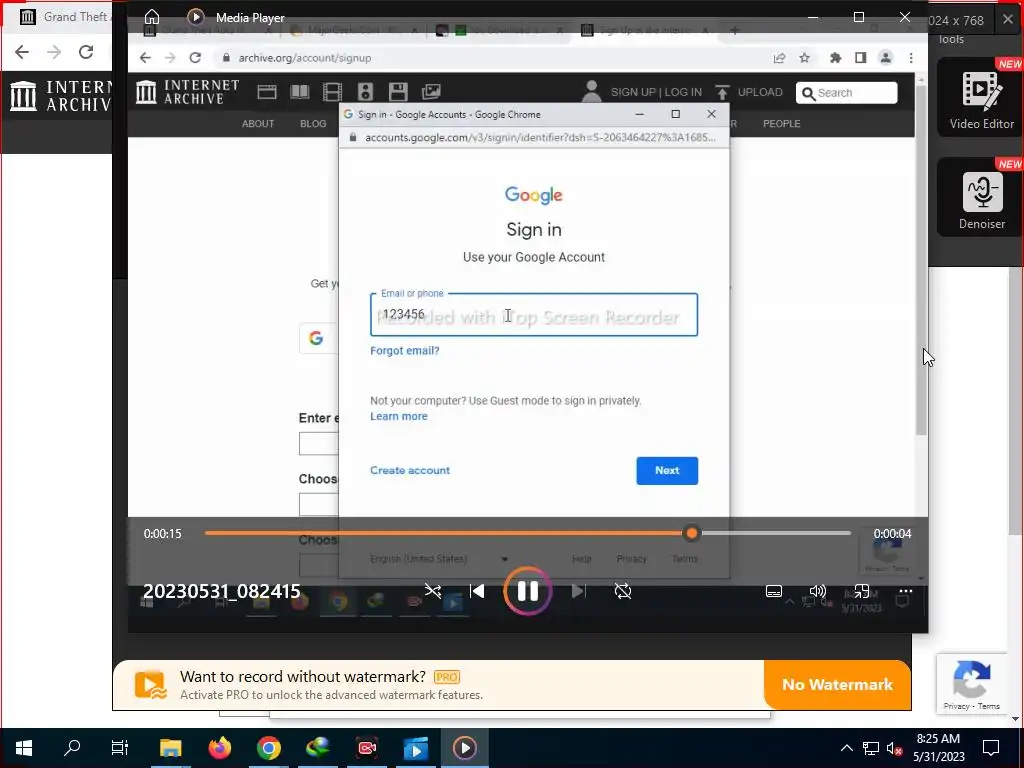Open the Learn more link about Guest mode

398,416
